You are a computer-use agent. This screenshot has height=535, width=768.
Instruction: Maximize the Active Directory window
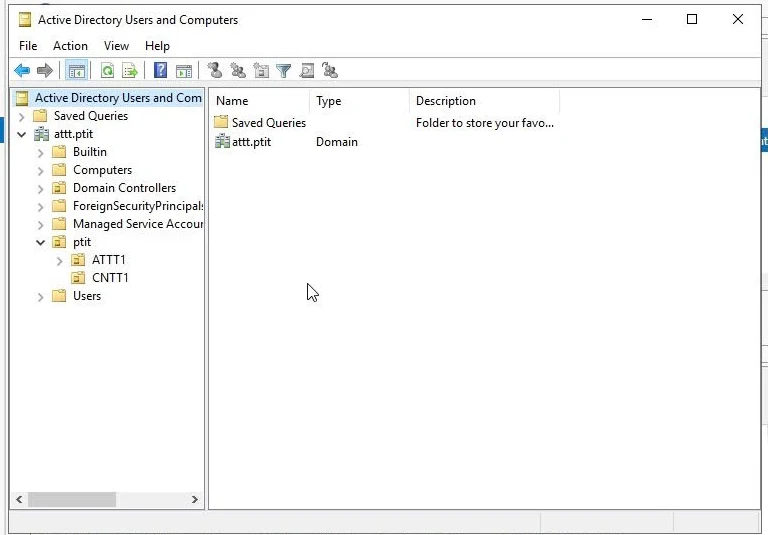coord(692,20)
